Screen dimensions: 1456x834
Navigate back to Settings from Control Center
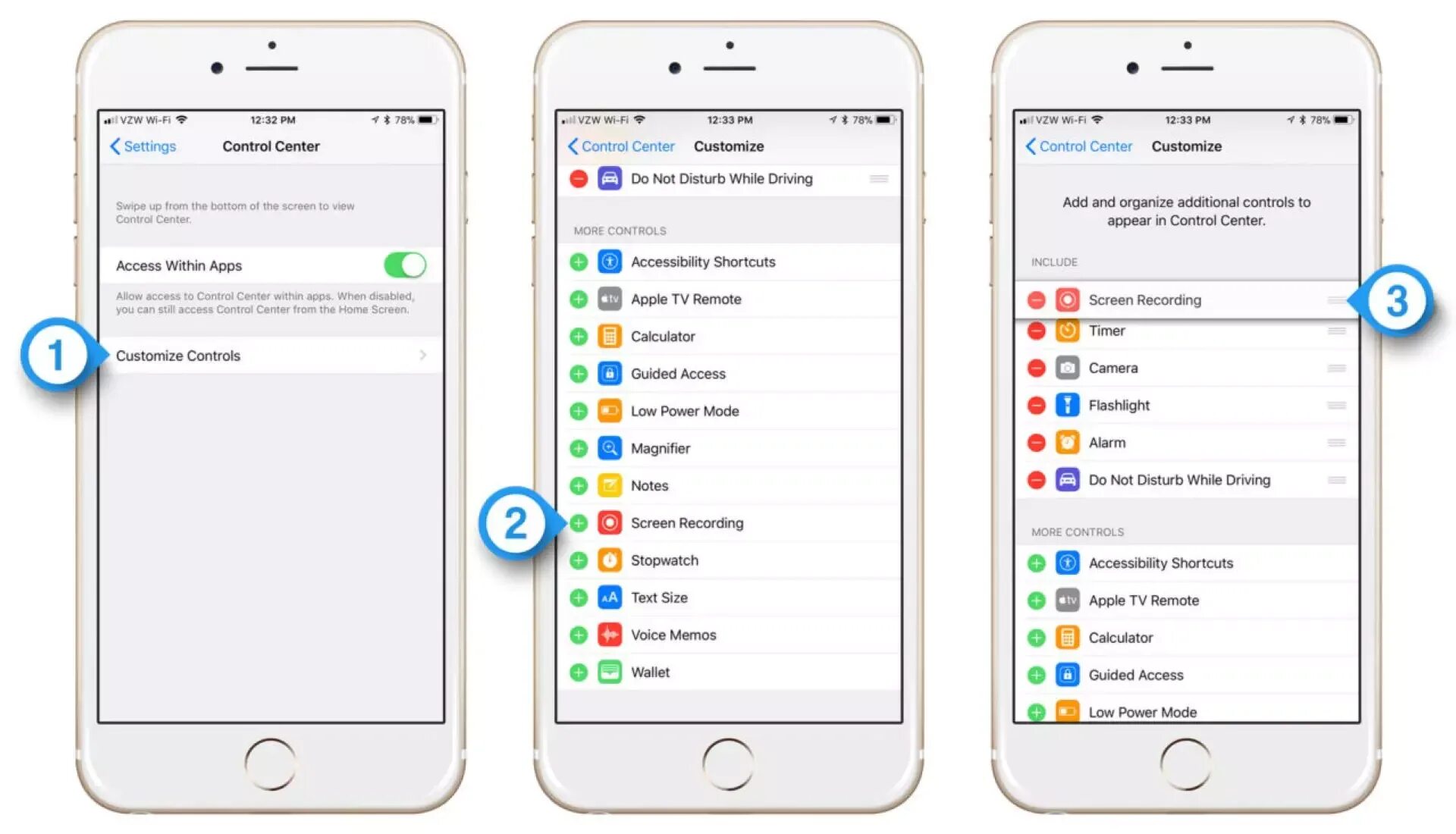pos(148,145)
